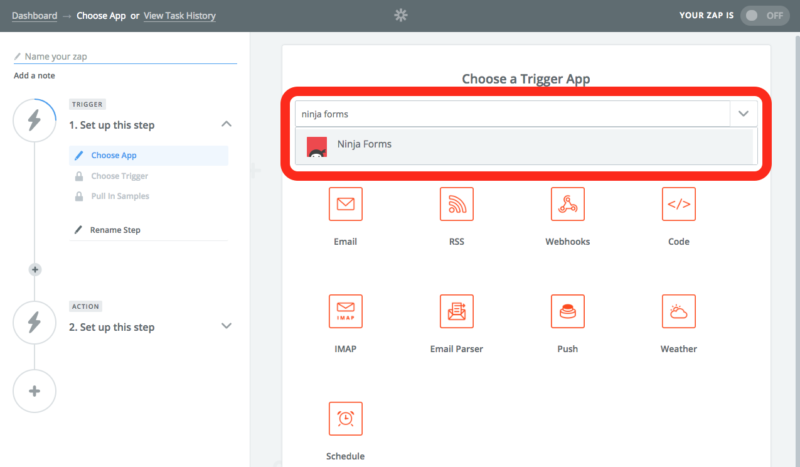
Task: Pick the Webhooks app icon
Action: point(567,204)
